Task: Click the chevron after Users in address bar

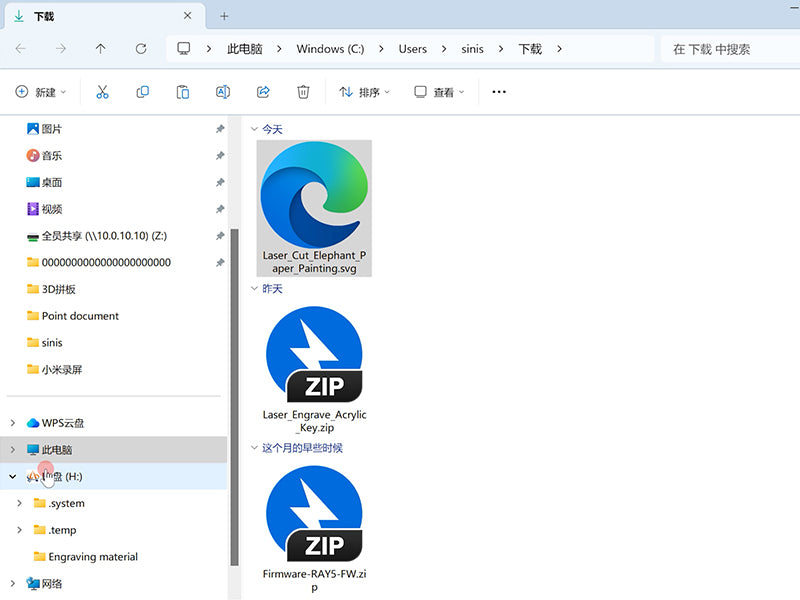Action: pos(444,49)
